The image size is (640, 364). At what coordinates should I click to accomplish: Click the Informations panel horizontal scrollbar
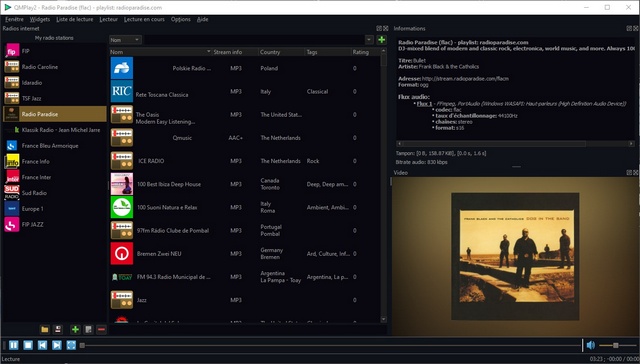point(494,144)
